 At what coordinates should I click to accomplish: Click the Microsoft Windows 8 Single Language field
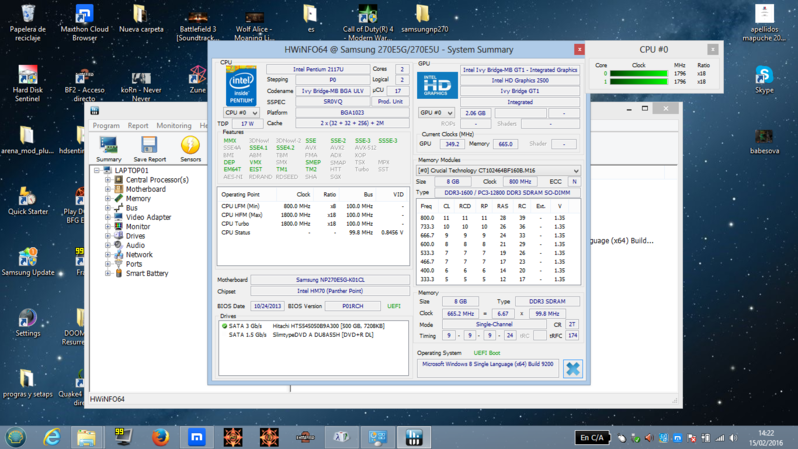click(488, 368)
